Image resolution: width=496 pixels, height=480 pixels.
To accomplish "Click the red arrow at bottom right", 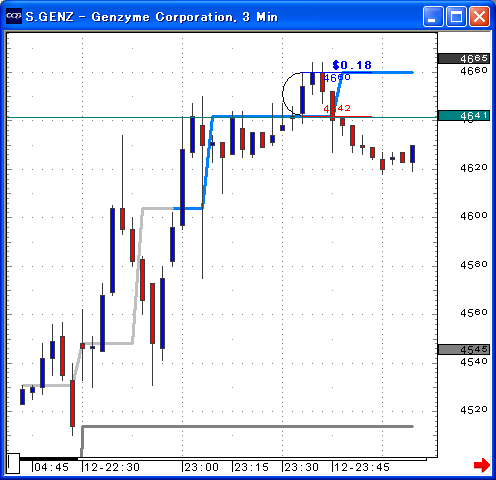I will click(482, 465).
